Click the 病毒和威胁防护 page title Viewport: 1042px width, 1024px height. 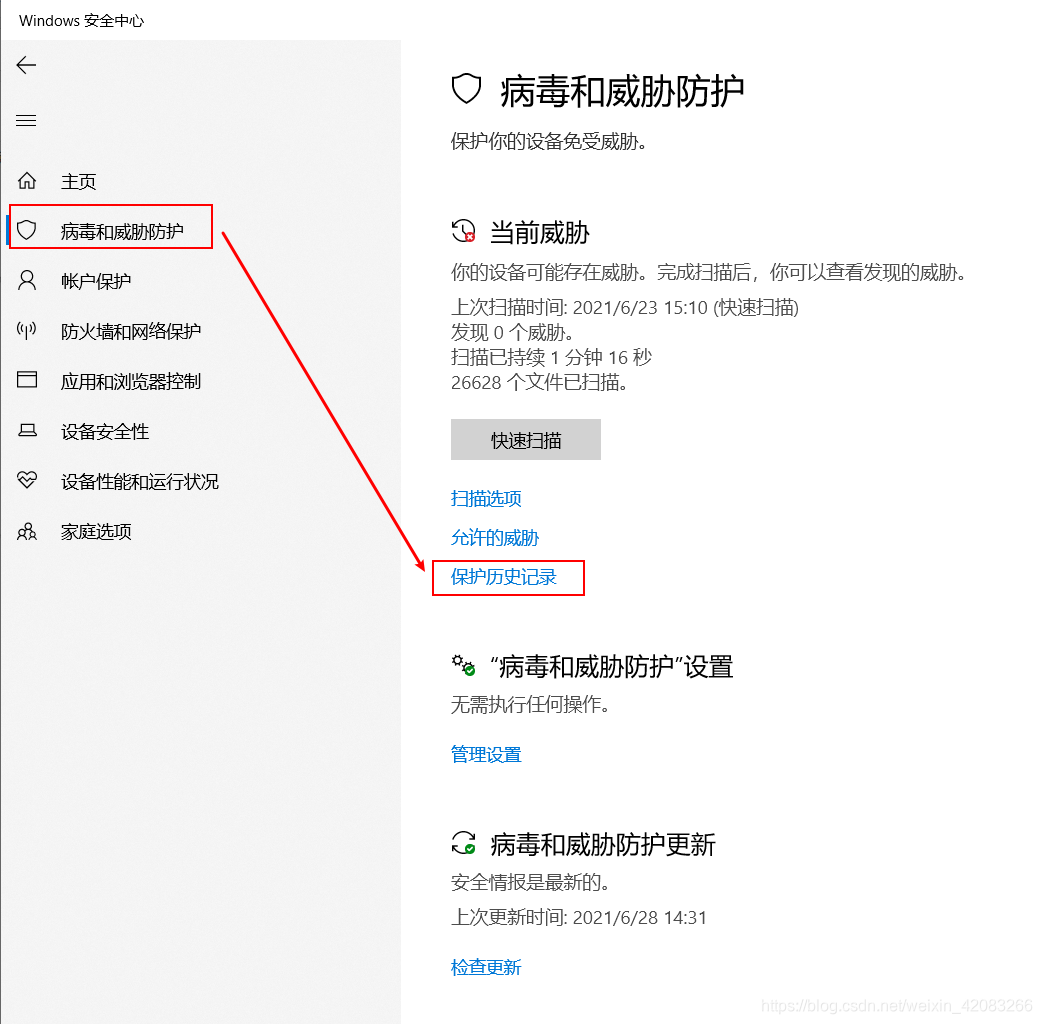pos(622,91)
